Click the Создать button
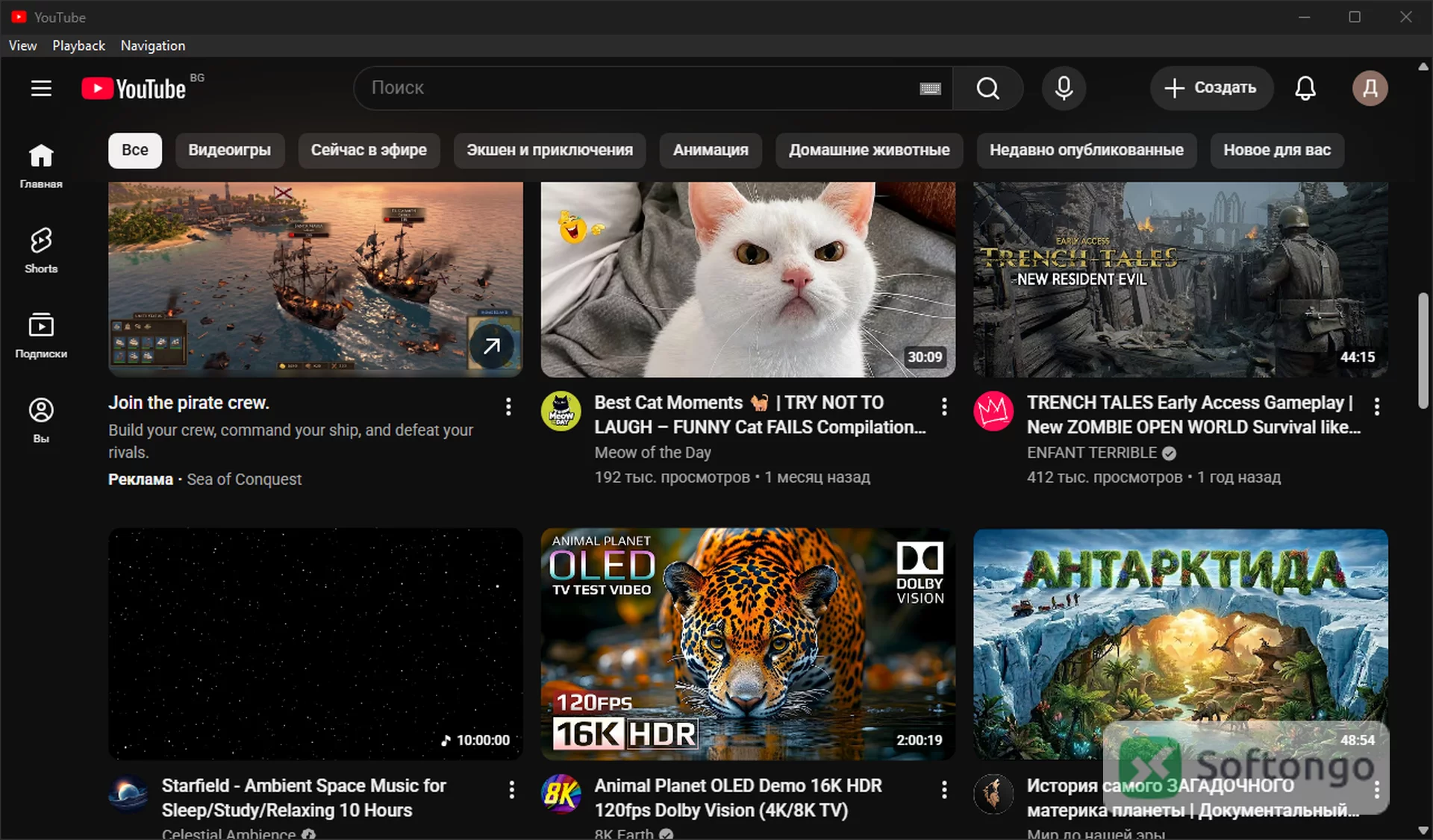 (x=1211, y=88)
